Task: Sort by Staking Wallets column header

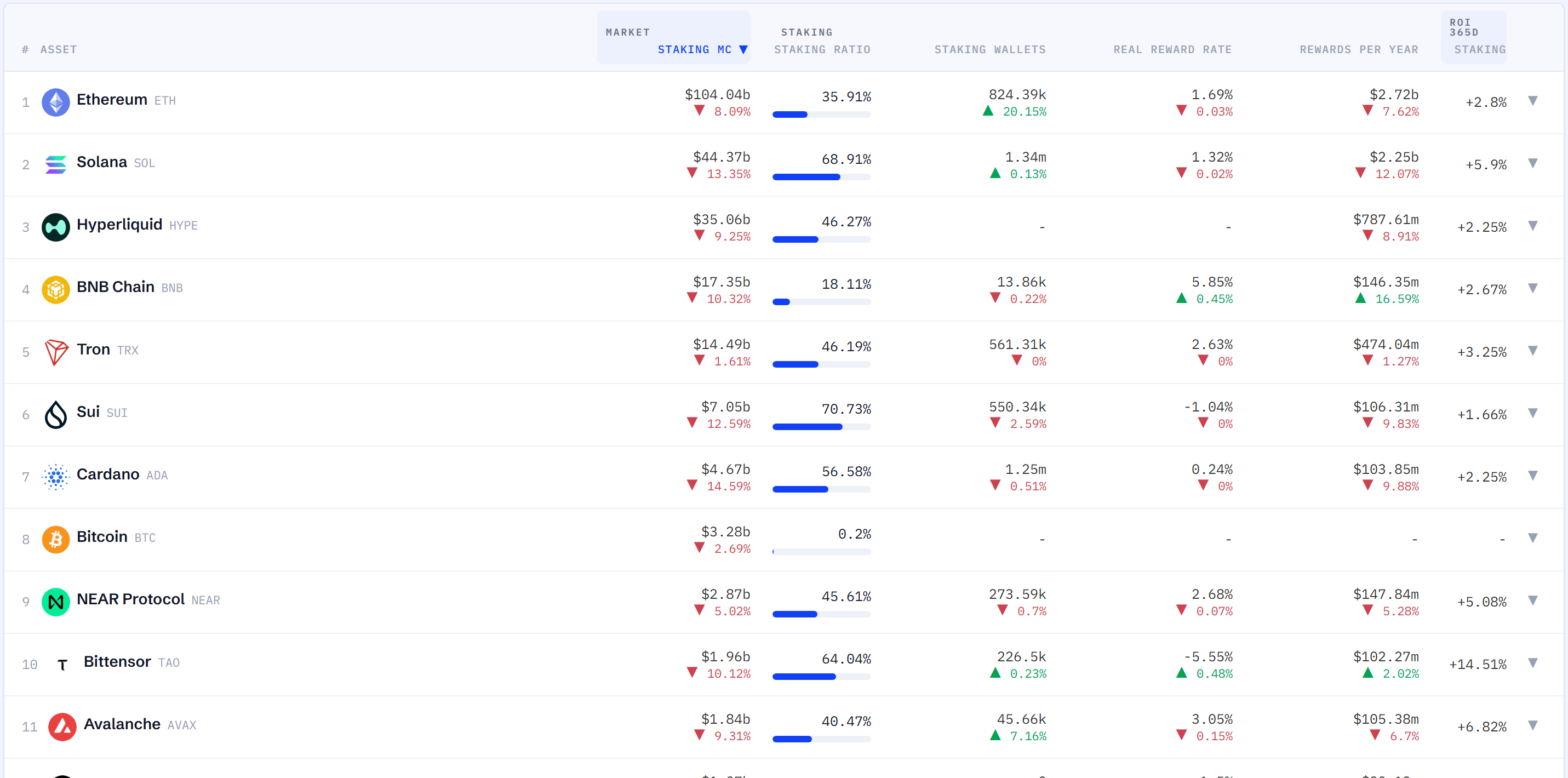Action: 990,50
